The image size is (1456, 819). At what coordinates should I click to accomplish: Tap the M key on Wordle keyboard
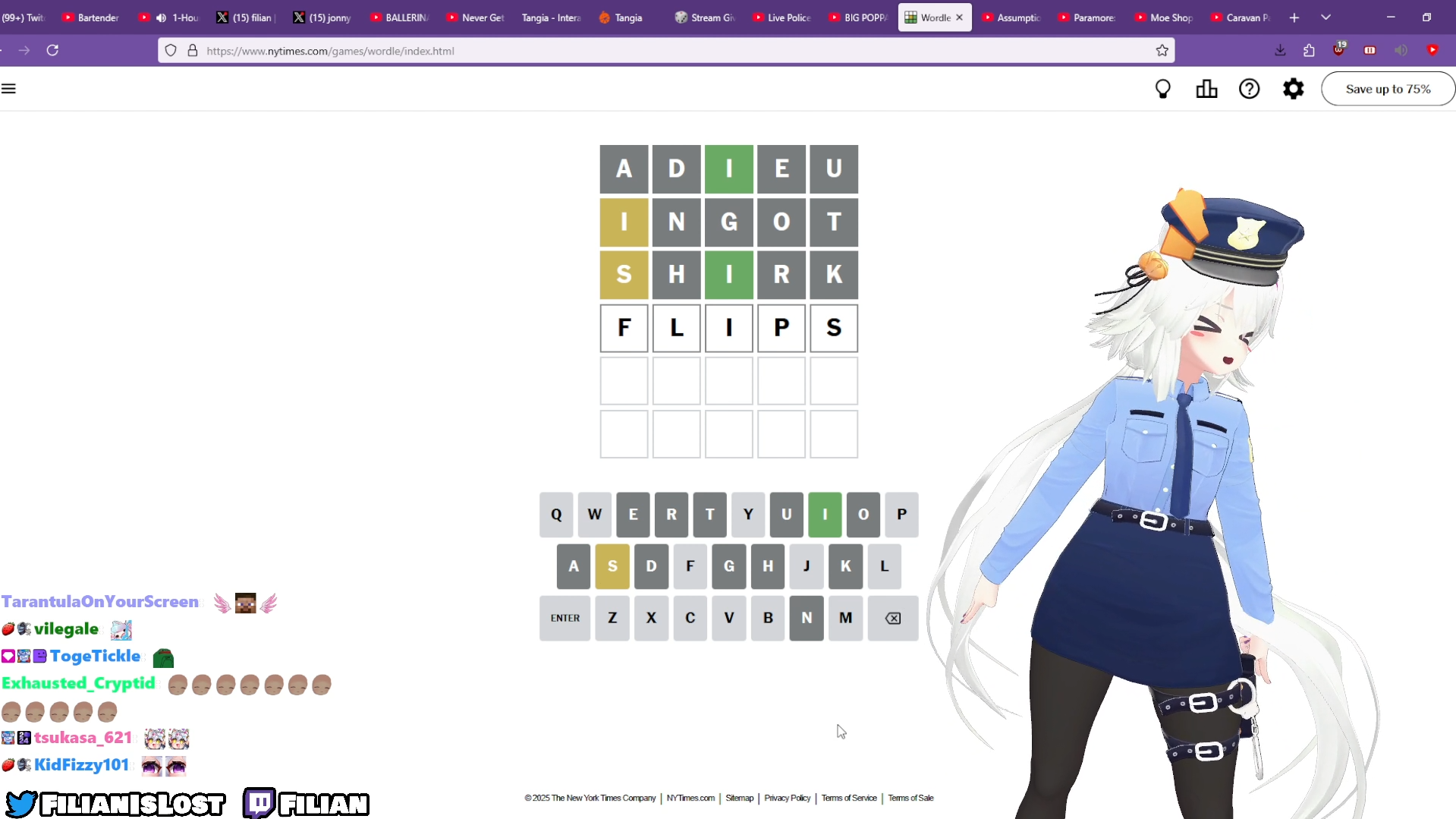pos(845,618)
